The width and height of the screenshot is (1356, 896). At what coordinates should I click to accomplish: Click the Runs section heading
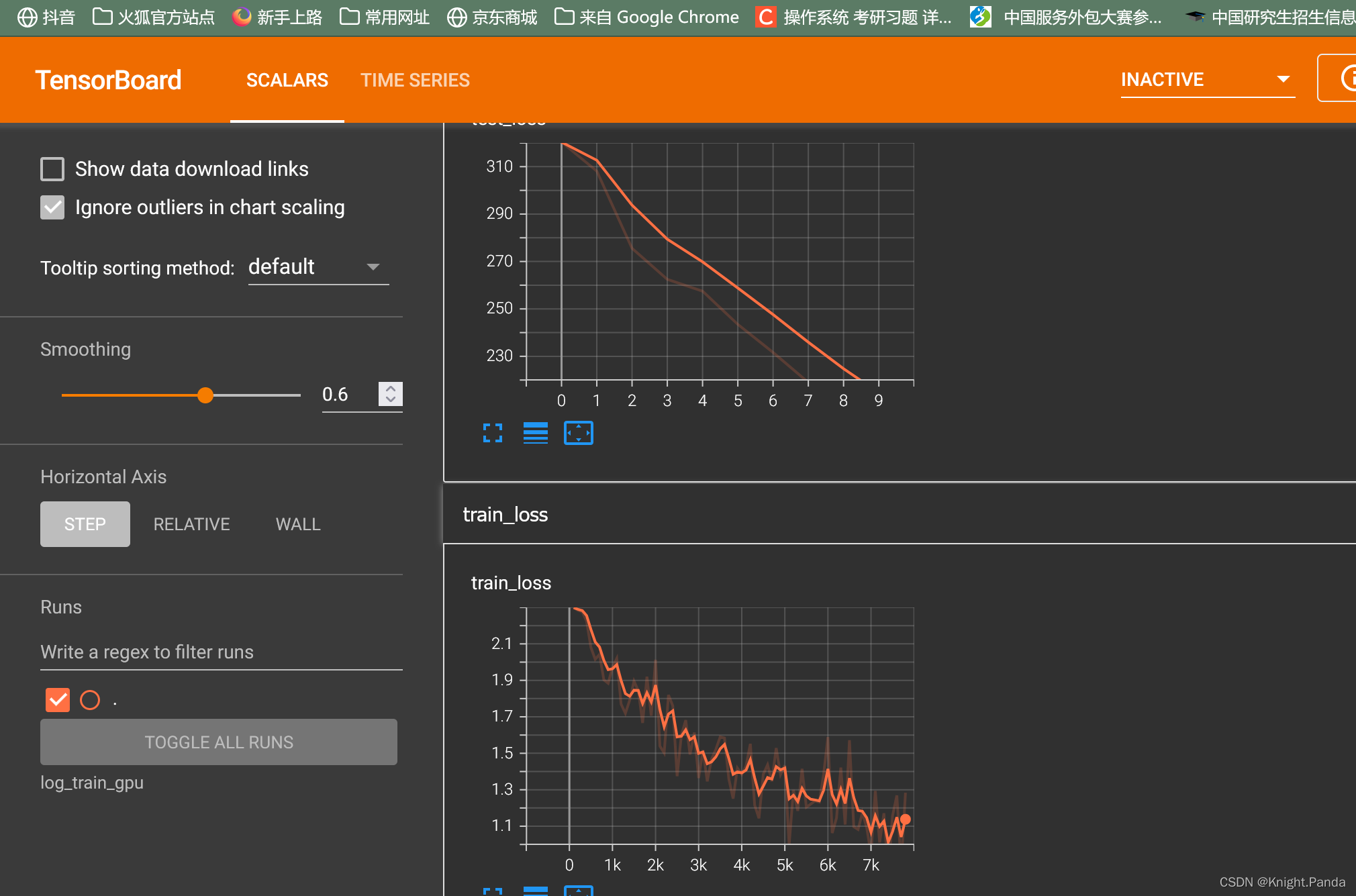(x=61, y=607)
